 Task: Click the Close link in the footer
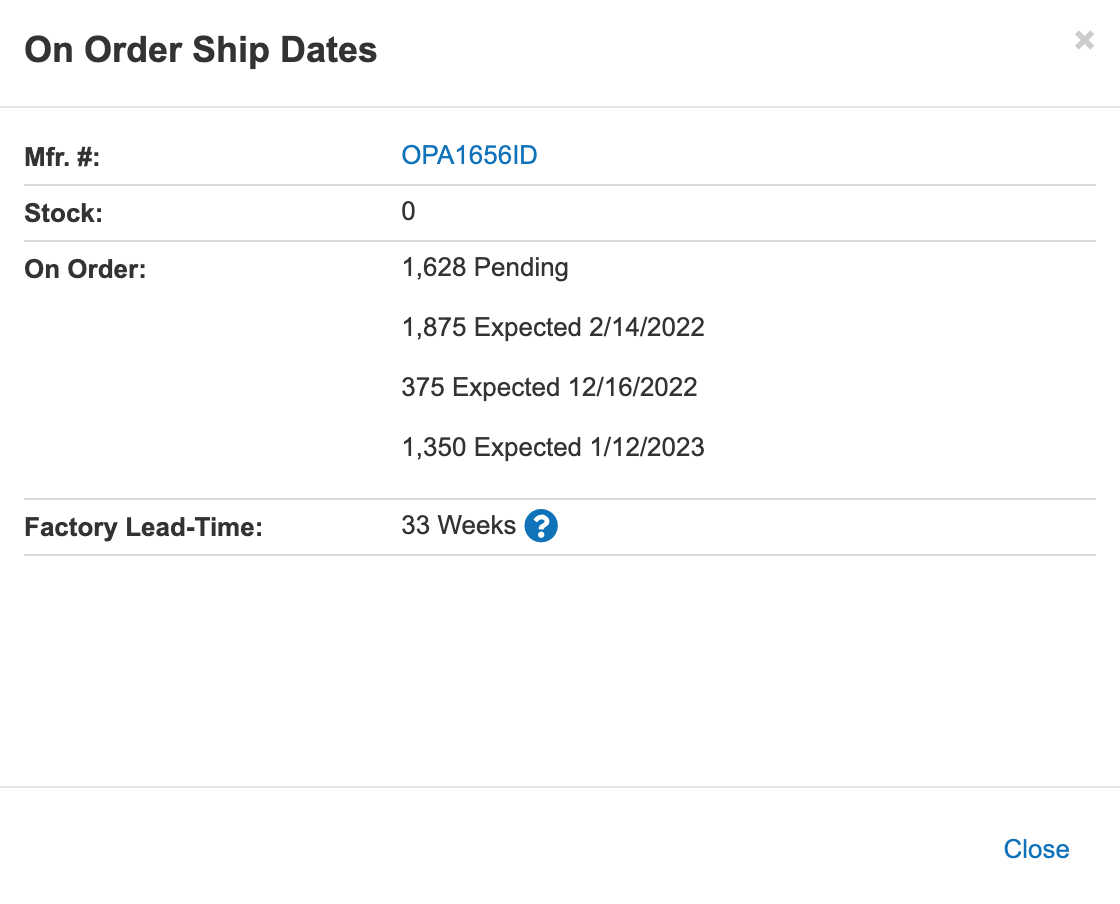pos(1036,849)
